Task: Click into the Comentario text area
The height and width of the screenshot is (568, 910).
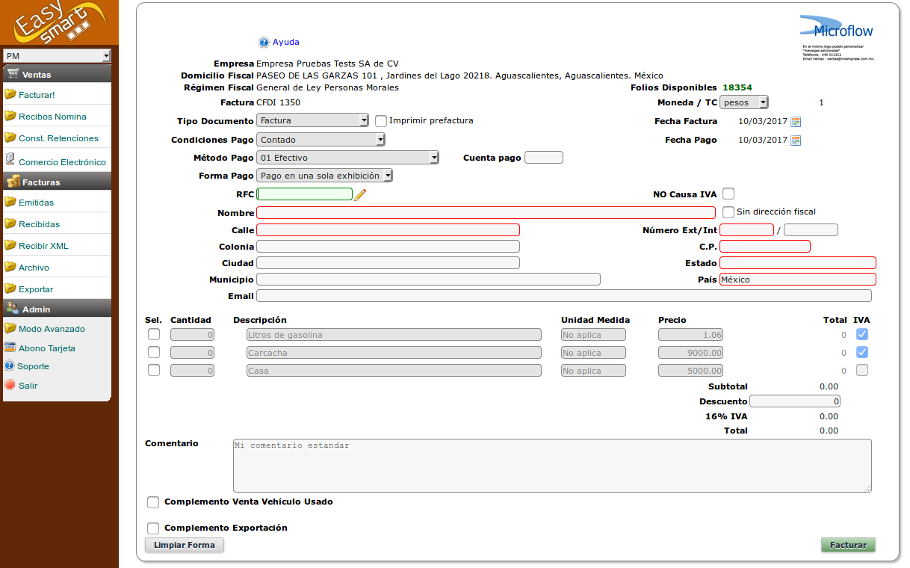Action: tap(551, 465)
